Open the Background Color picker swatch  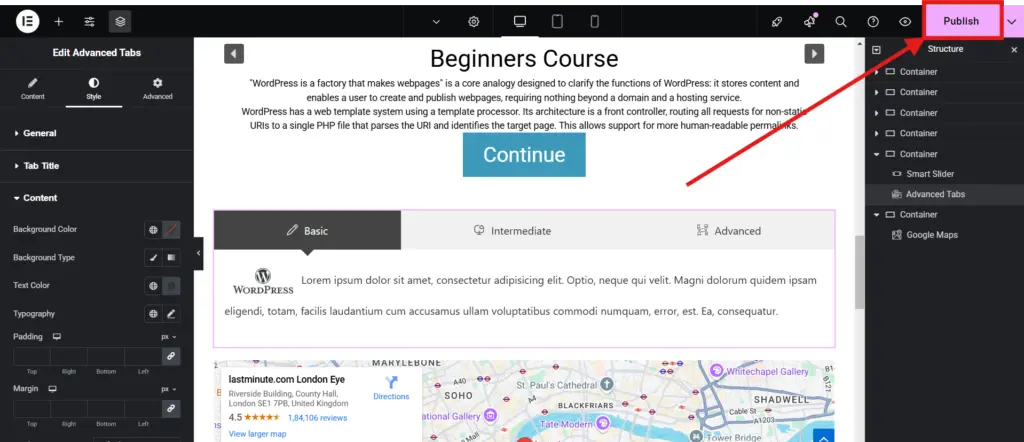(x=171, y=230)
